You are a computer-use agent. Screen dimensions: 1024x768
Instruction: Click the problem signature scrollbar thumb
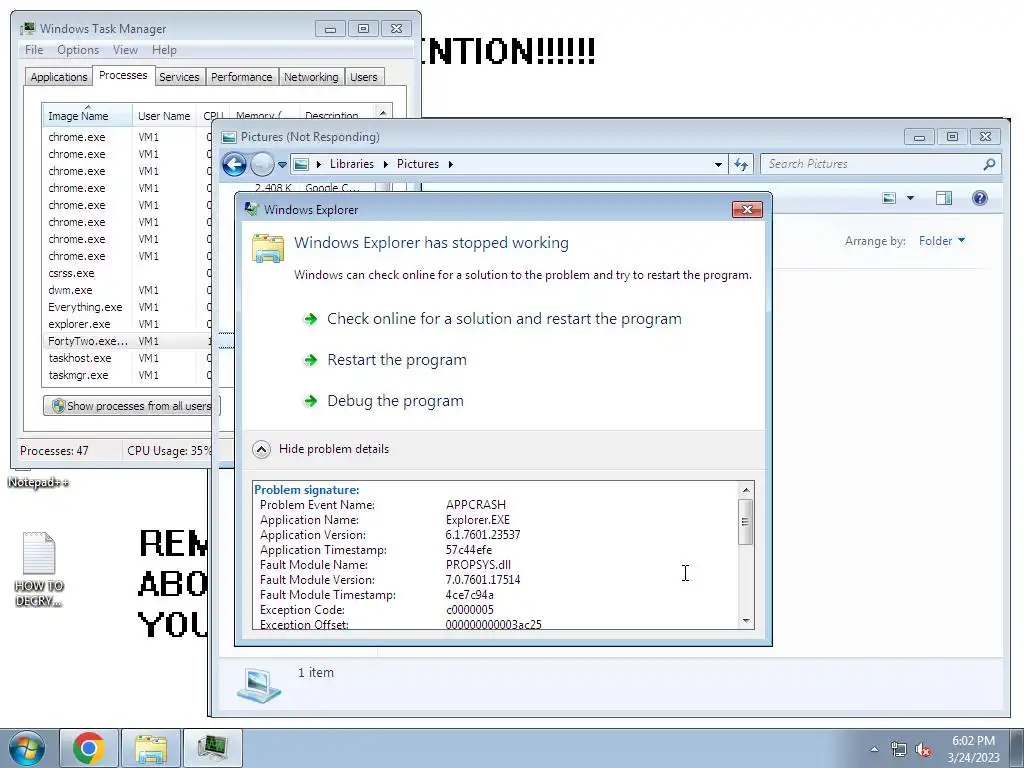pos(746,522)
